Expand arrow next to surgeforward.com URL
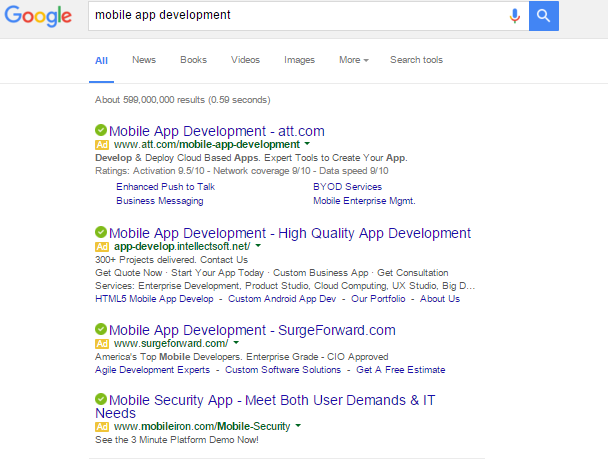This screenshot has width=608, height=464. pos(235,343)
